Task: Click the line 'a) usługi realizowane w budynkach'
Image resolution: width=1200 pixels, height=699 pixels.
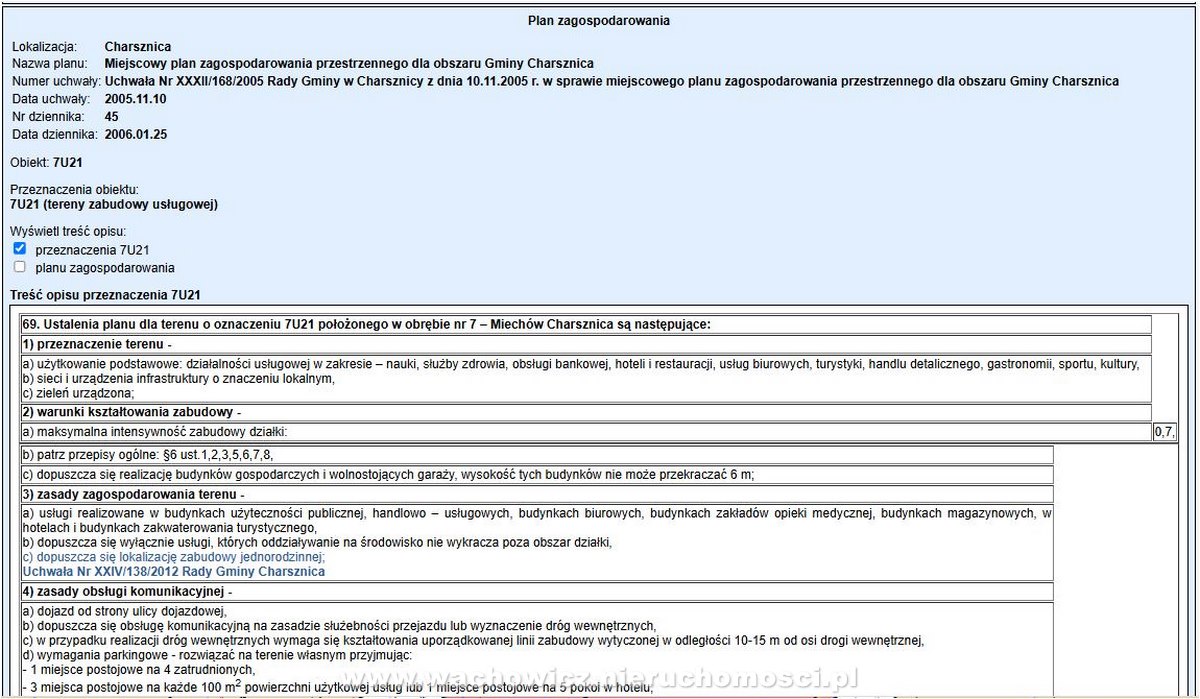Action: (x=537, y=521)
